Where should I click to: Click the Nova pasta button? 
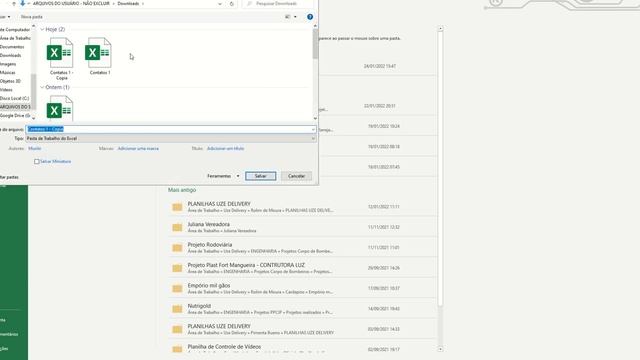point(32,17)
